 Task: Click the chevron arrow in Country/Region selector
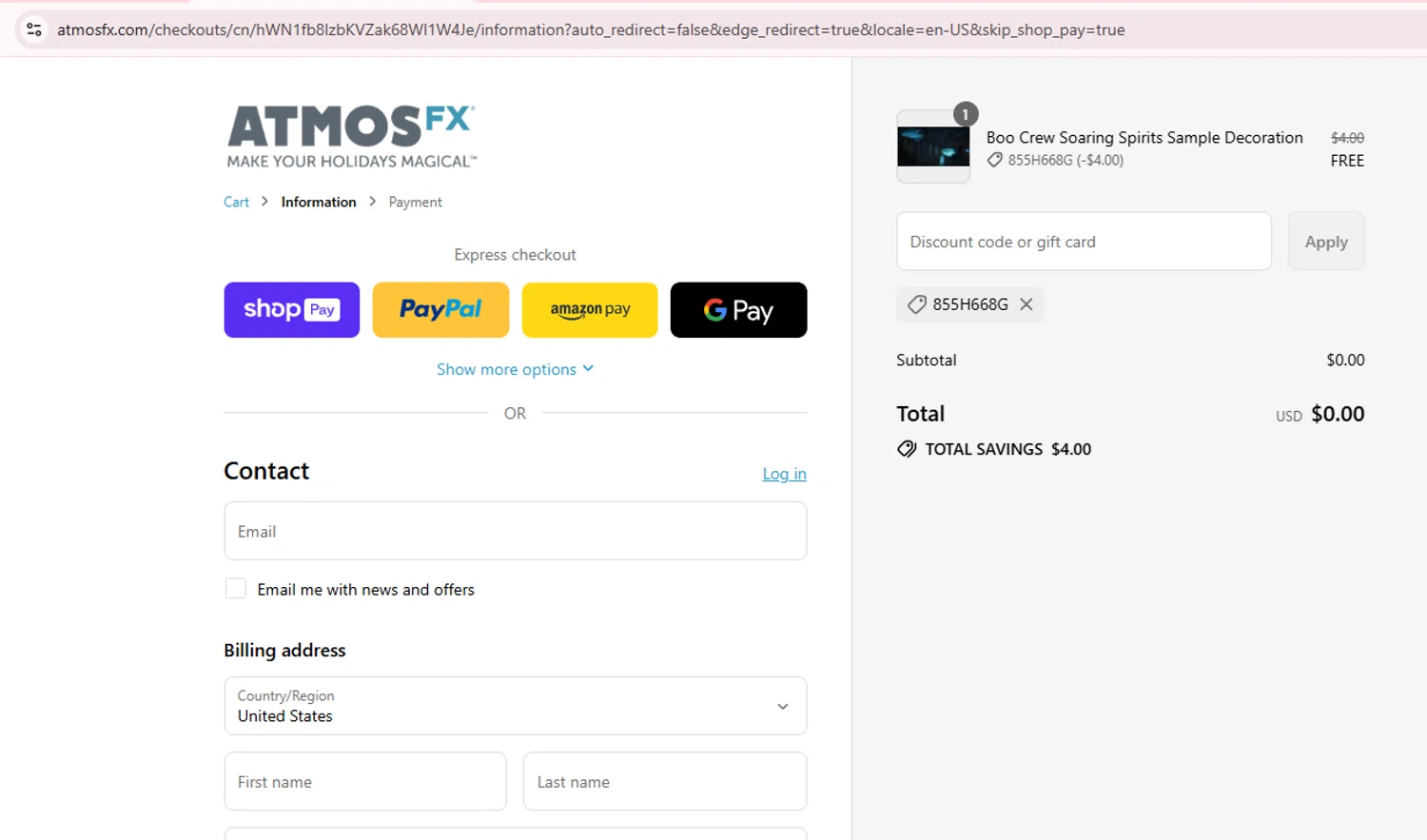click(x=783, y=707)
